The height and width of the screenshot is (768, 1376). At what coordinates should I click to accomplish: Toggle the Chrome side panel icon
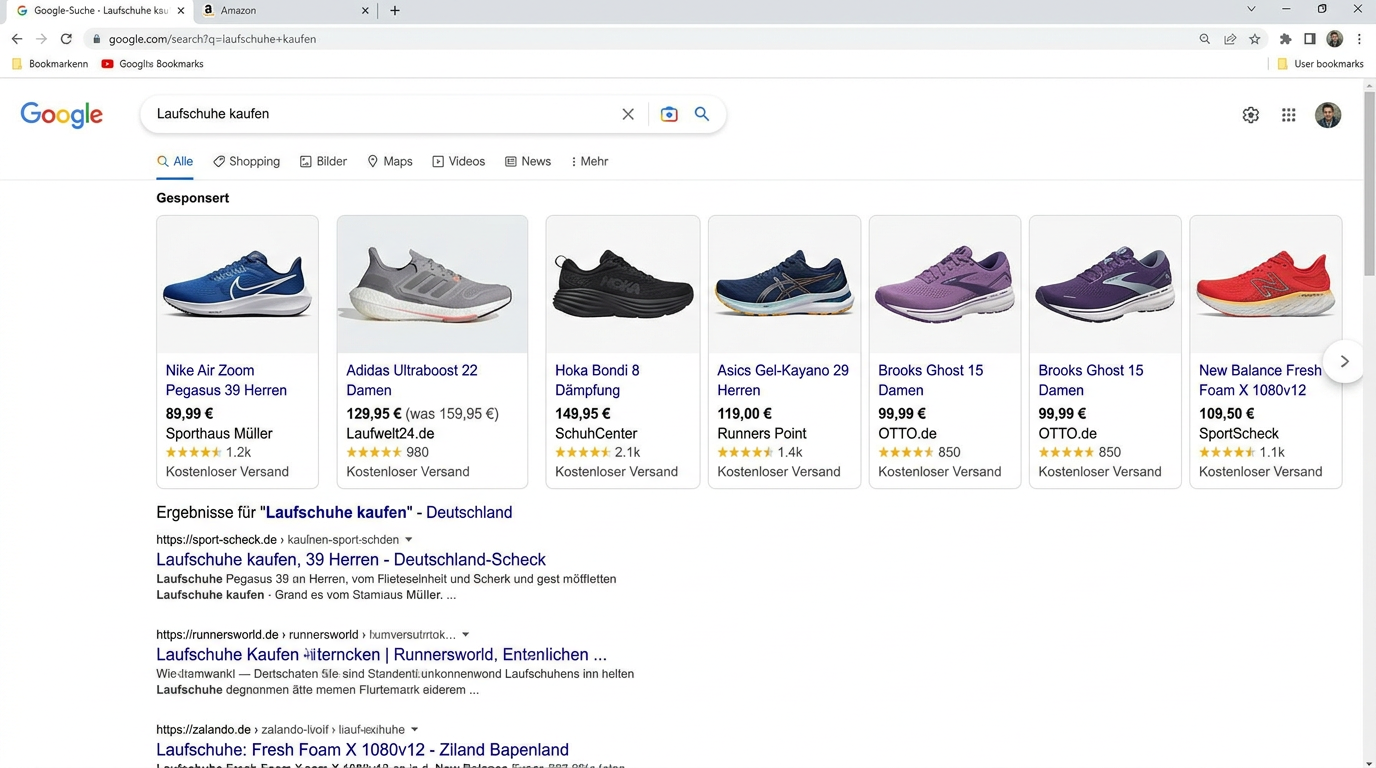[x=1310, y=39]
